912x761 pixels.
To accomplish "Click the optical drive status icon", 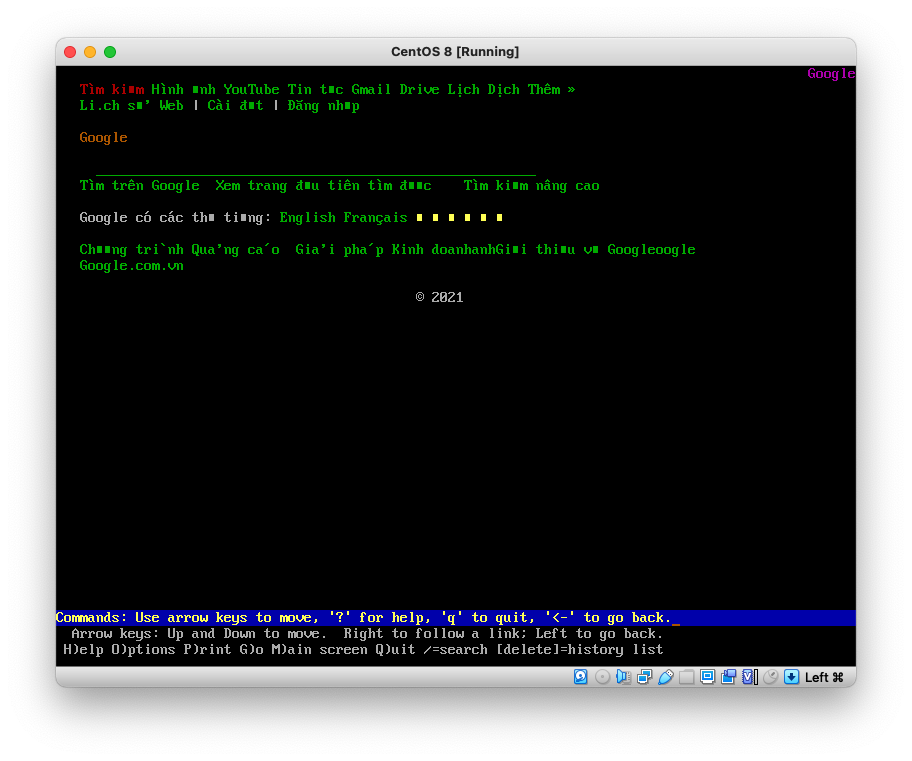I will (x=602, y=677).
